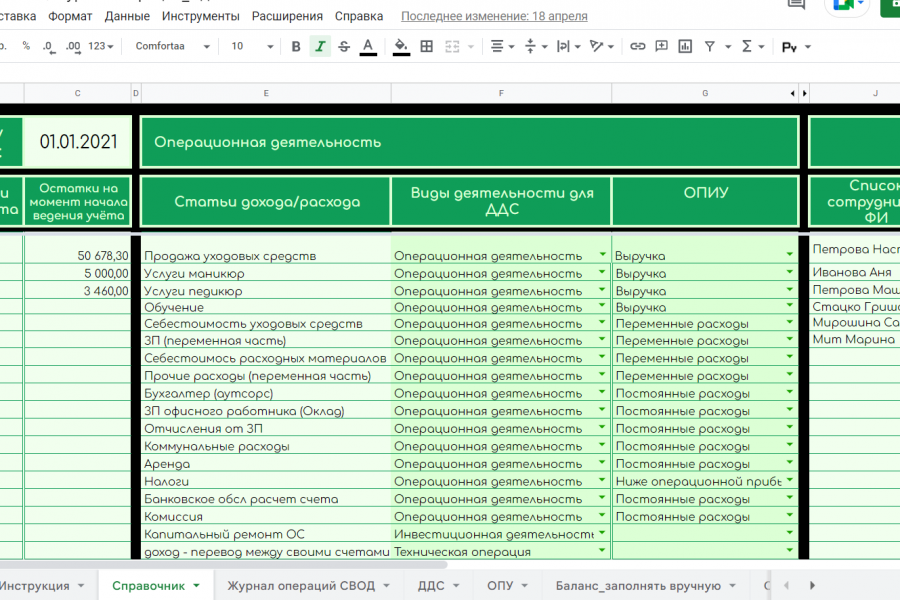The width and height of the screenshot is (900, 600).
Task: Click the Последнее изменение: 18 апреля link
Action: 494,16
